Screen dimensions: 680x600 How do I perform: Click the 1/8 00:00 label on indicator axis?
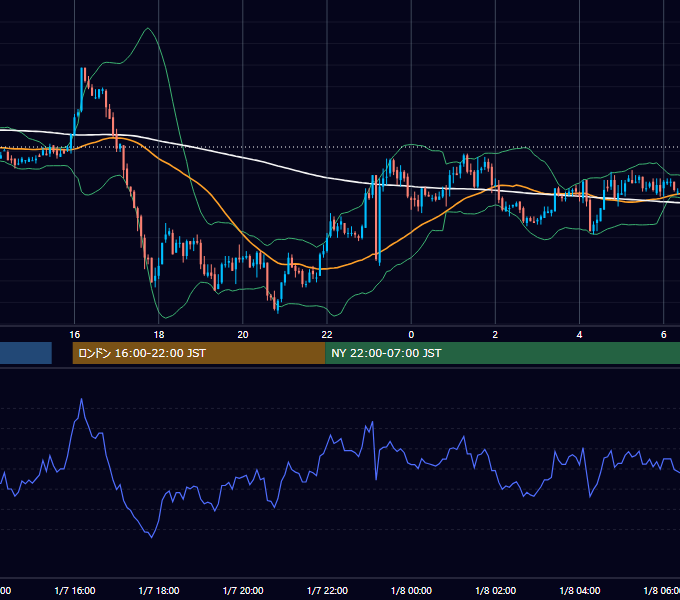411,590
